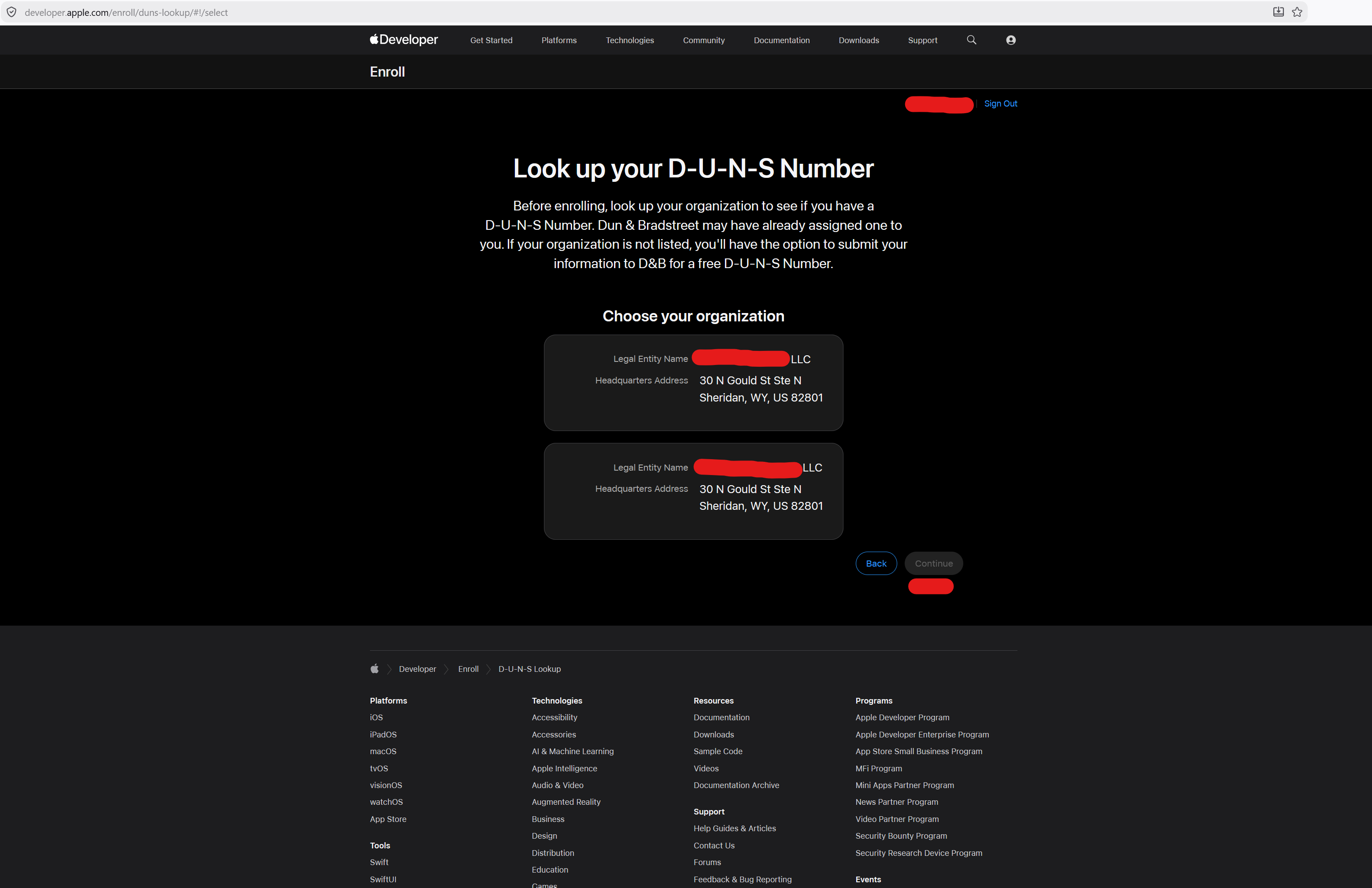Click Enroll in the breadcrumb

tap(468, 669)
